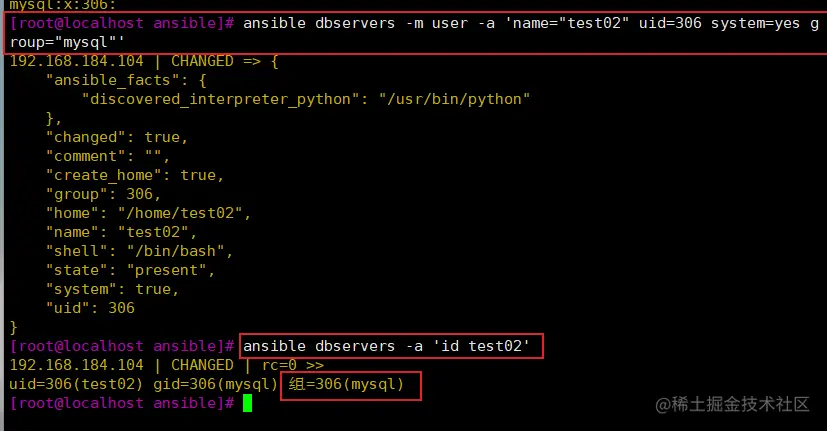Image resolution: width=827 pixels, height=431 pixels.
Task: Click 组=306(mysql) output text
Action: pos(346,384)
